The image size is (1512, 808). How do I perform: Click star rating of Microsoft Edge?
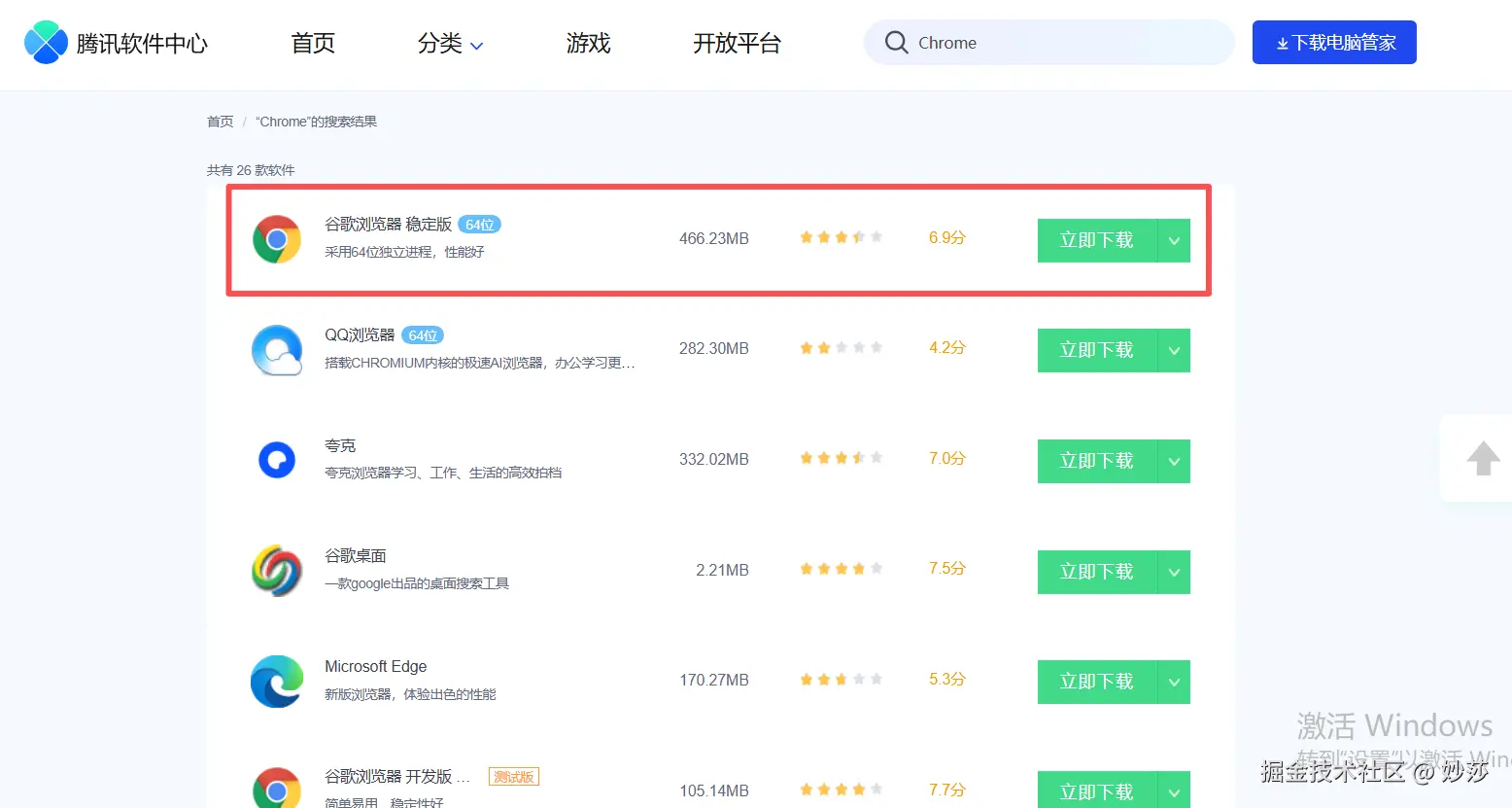841,680
